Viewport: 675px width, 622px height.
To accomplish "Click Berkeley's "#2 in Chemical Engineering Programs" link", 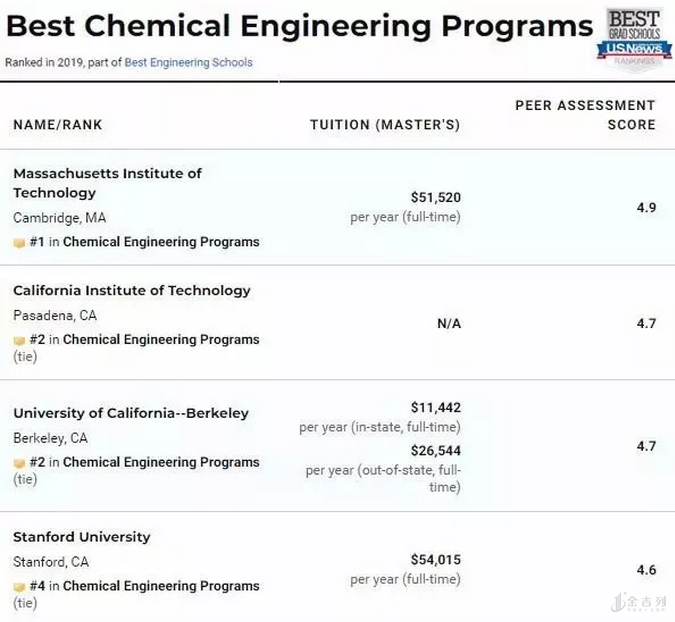I will point(144,463).
